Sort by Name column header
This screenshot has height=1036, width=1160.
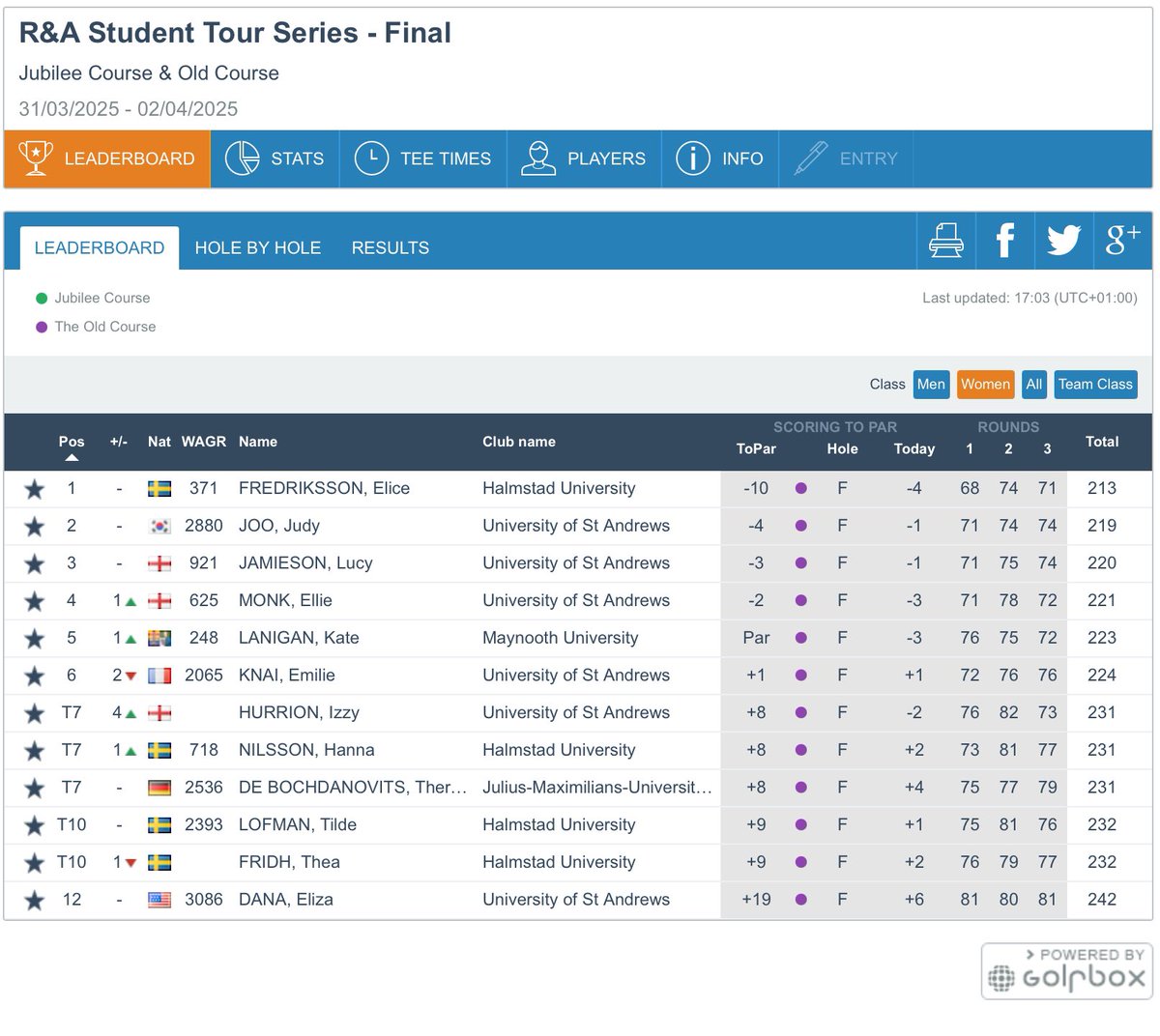click(258, 442)
